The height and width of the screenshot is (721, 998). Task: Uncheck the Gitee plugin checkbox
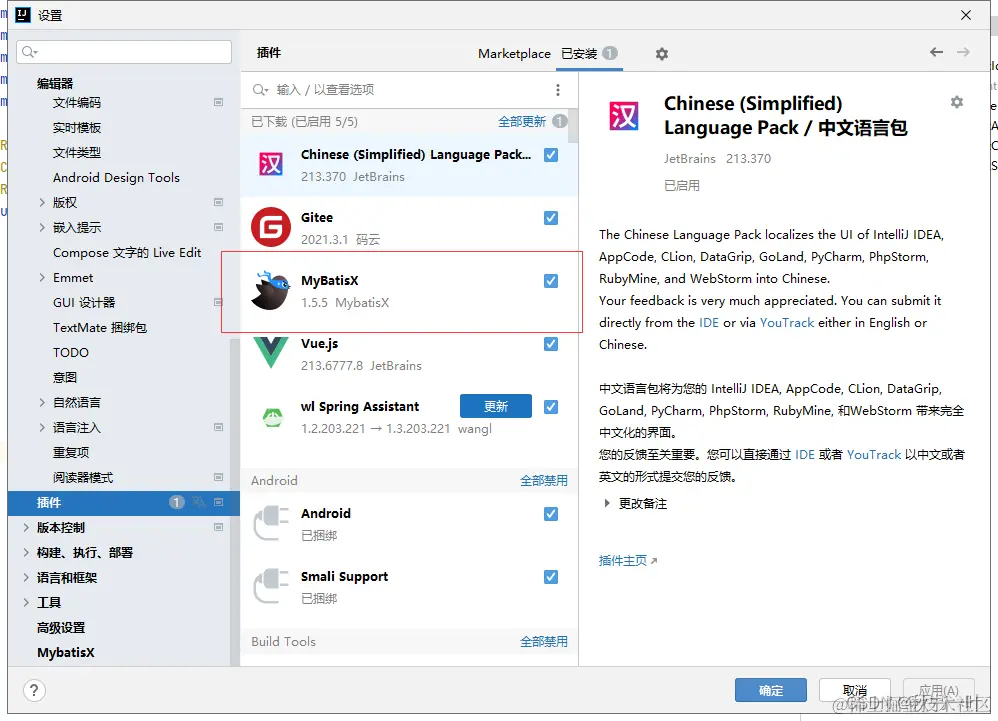point(551,218)
